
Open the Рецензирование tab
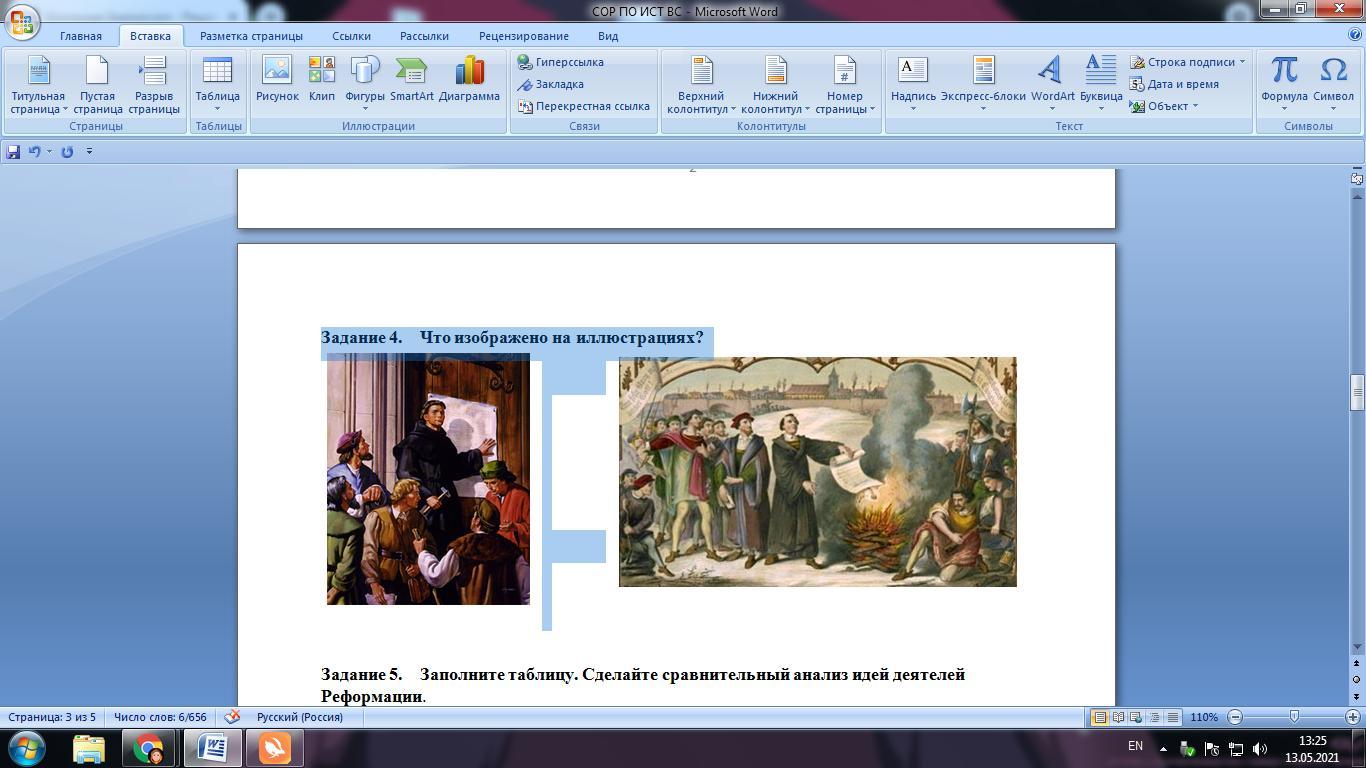click(x=524, y=36)
